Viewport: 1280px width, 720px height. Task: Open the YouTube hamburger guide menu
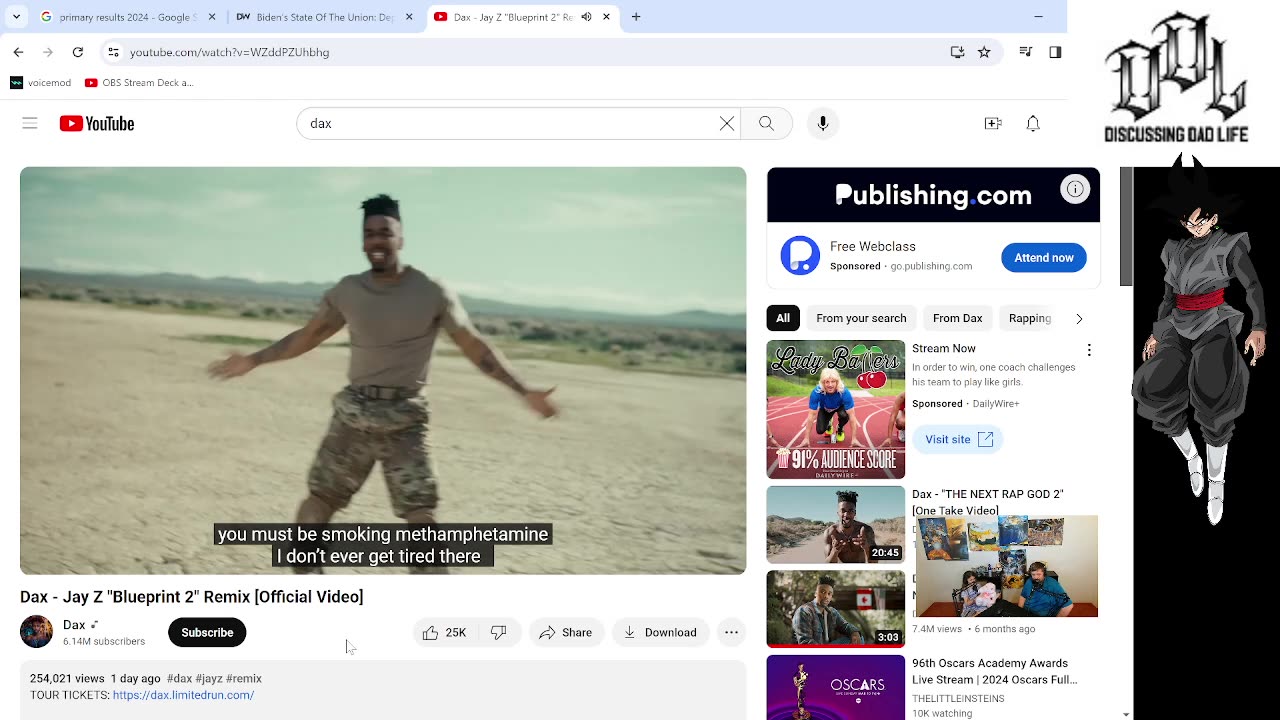(30, 123)
